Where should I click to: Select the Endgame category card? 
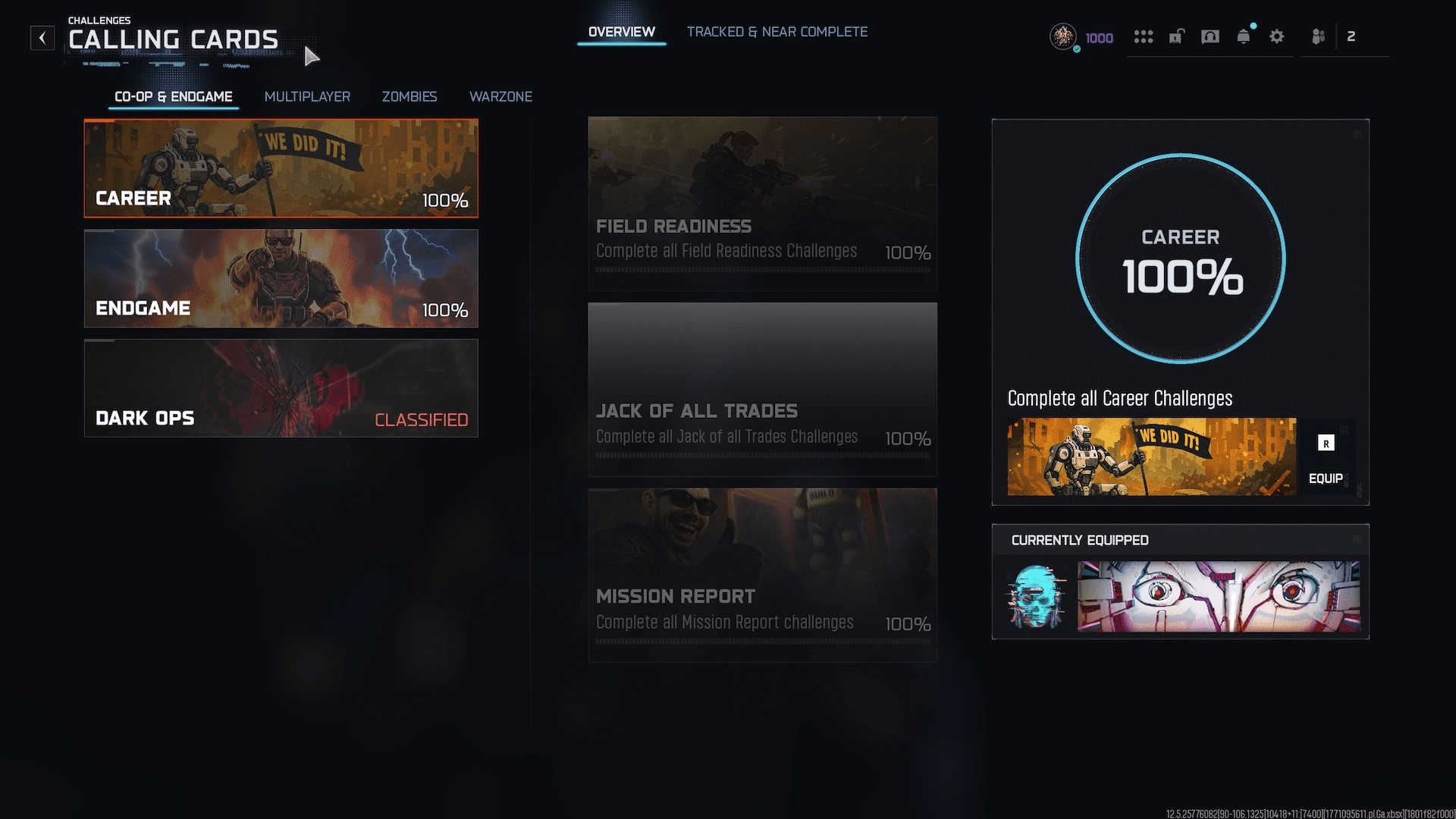pyautogui.click(x=281, y=278)
